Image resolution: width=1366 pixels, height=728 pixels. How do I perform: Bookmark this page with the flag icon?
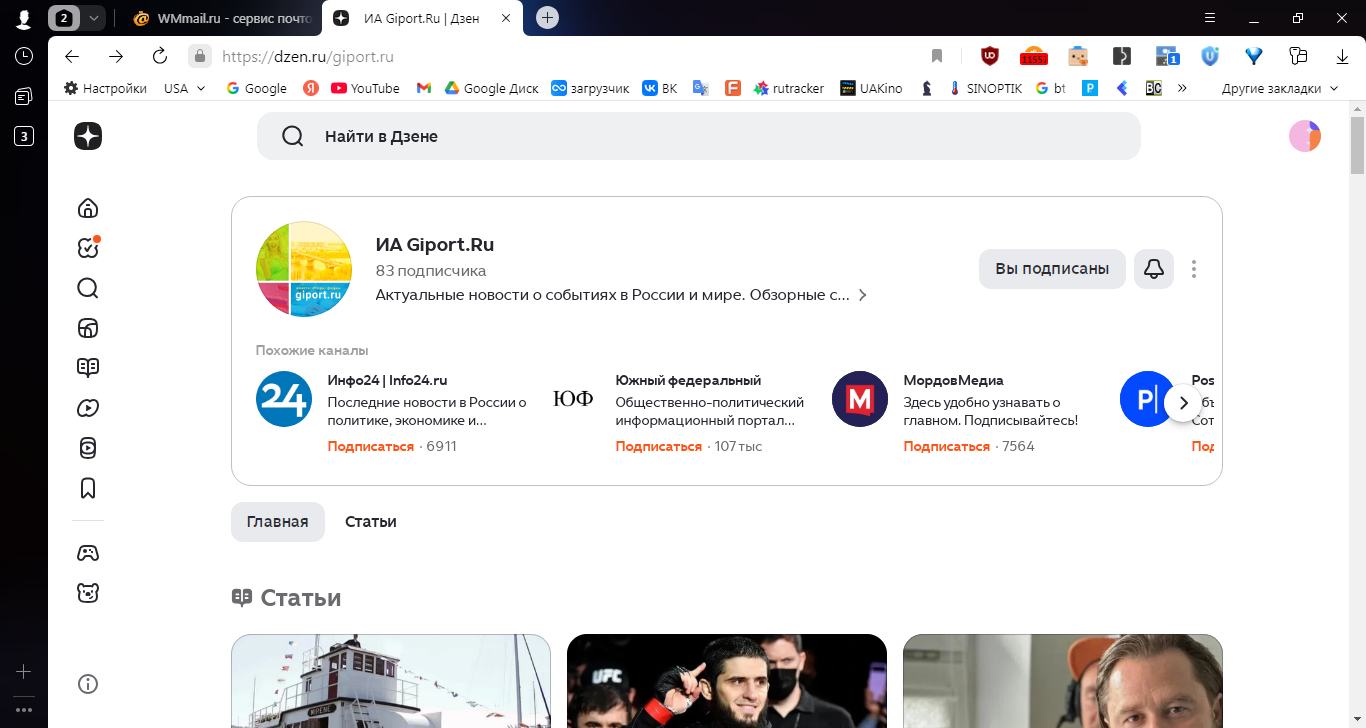pyautogui.click(x=937, y=56)
